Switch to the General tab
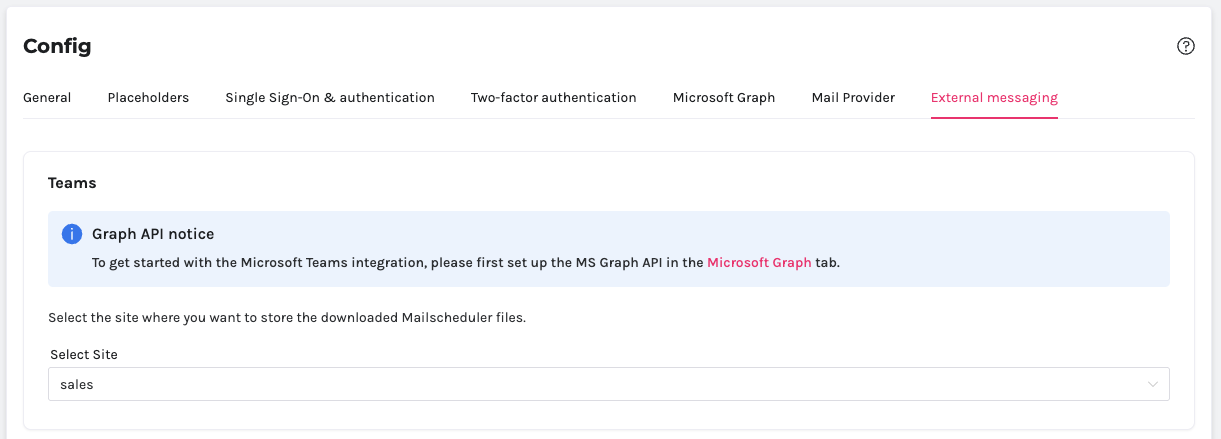Screen dimensions: 1221x439 pyautogui.click(x=47, y=98)
